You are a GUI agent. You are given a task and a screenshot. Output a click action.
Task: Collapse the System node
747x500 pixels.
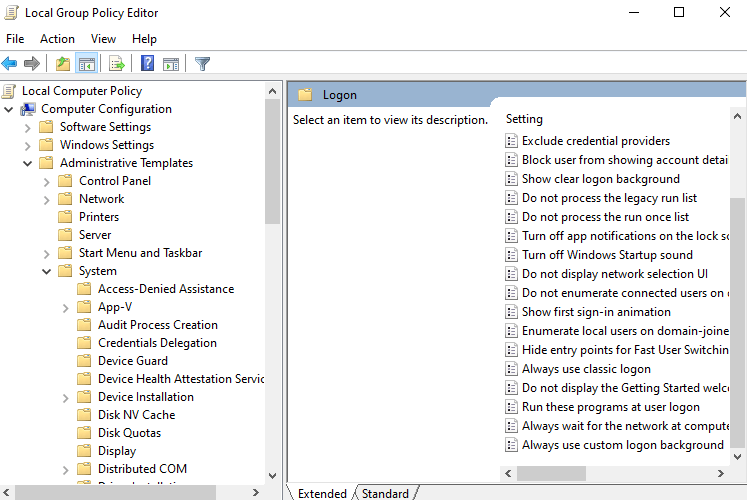[47, 272]
